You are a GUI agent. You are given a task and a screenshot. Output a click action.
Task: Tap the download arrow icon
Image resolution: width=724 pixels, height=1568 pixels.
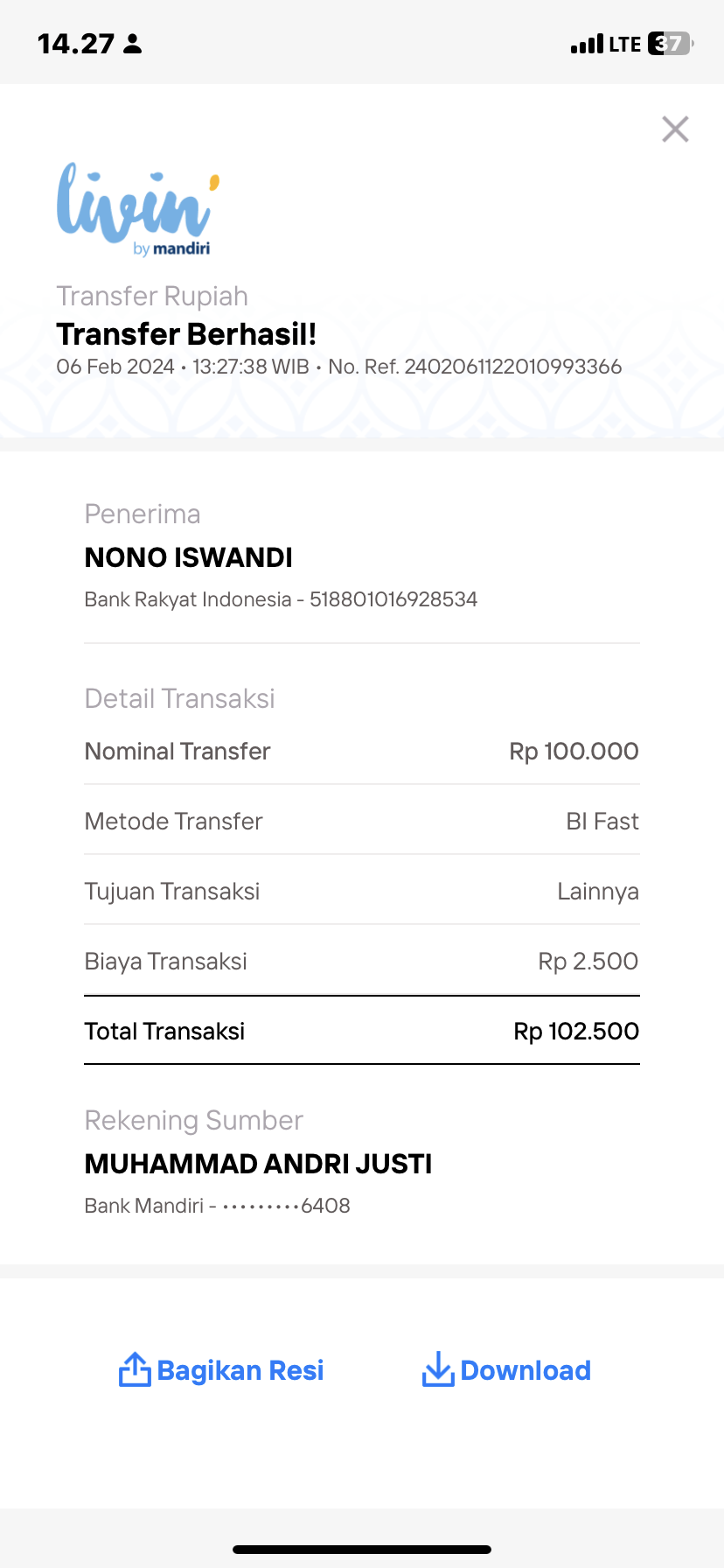pos(438,1369)
